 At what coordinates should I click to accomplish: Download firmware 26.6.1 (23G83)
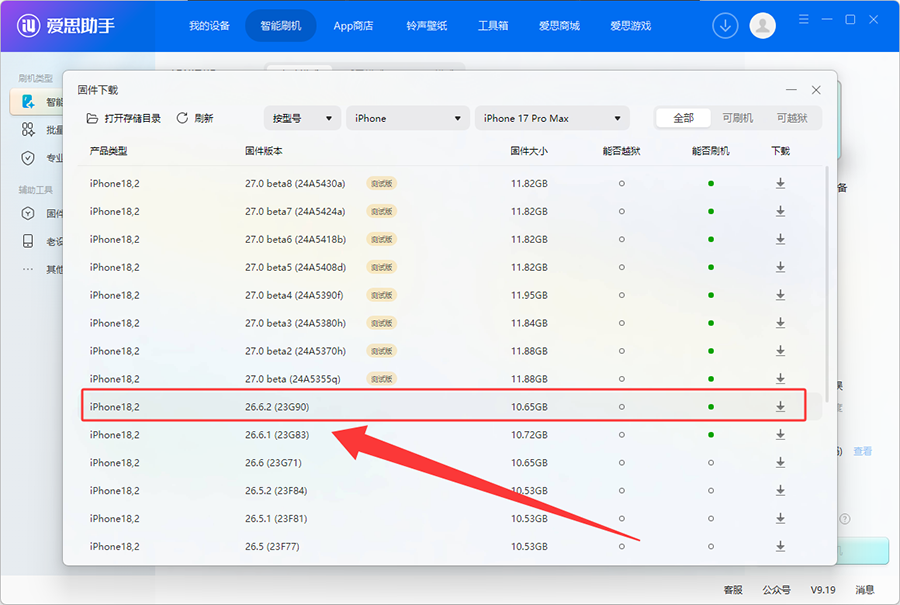coord(780,435)
